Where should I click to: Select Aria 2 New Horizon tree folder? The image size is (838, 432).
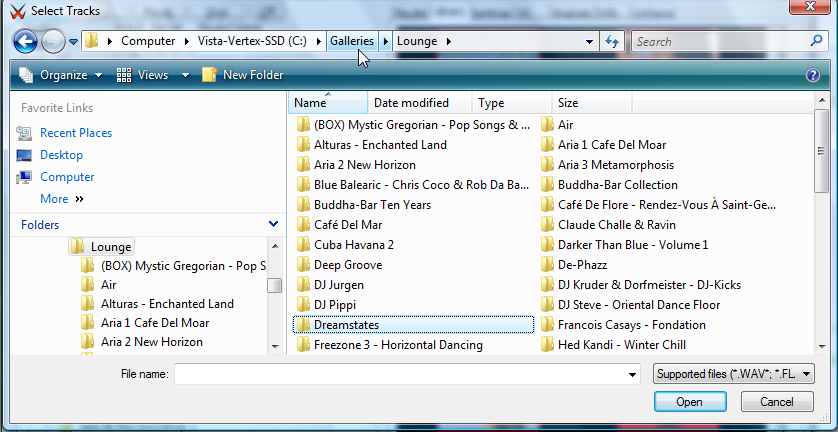(142, 342)
